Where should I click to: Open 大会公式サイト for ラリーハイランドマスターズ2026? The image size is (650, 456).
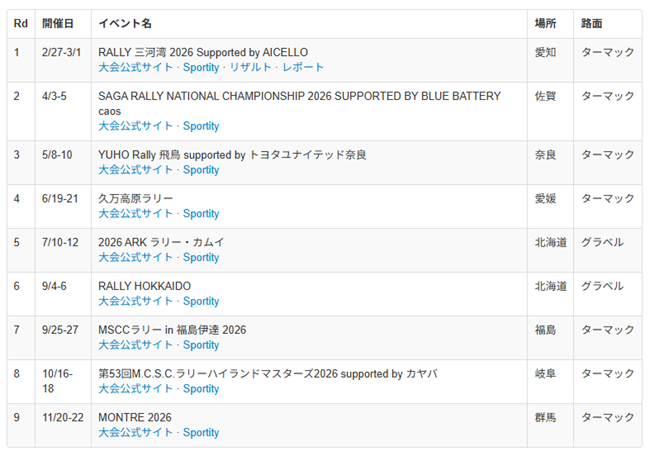pyautogui.click(x=135, y=389)
